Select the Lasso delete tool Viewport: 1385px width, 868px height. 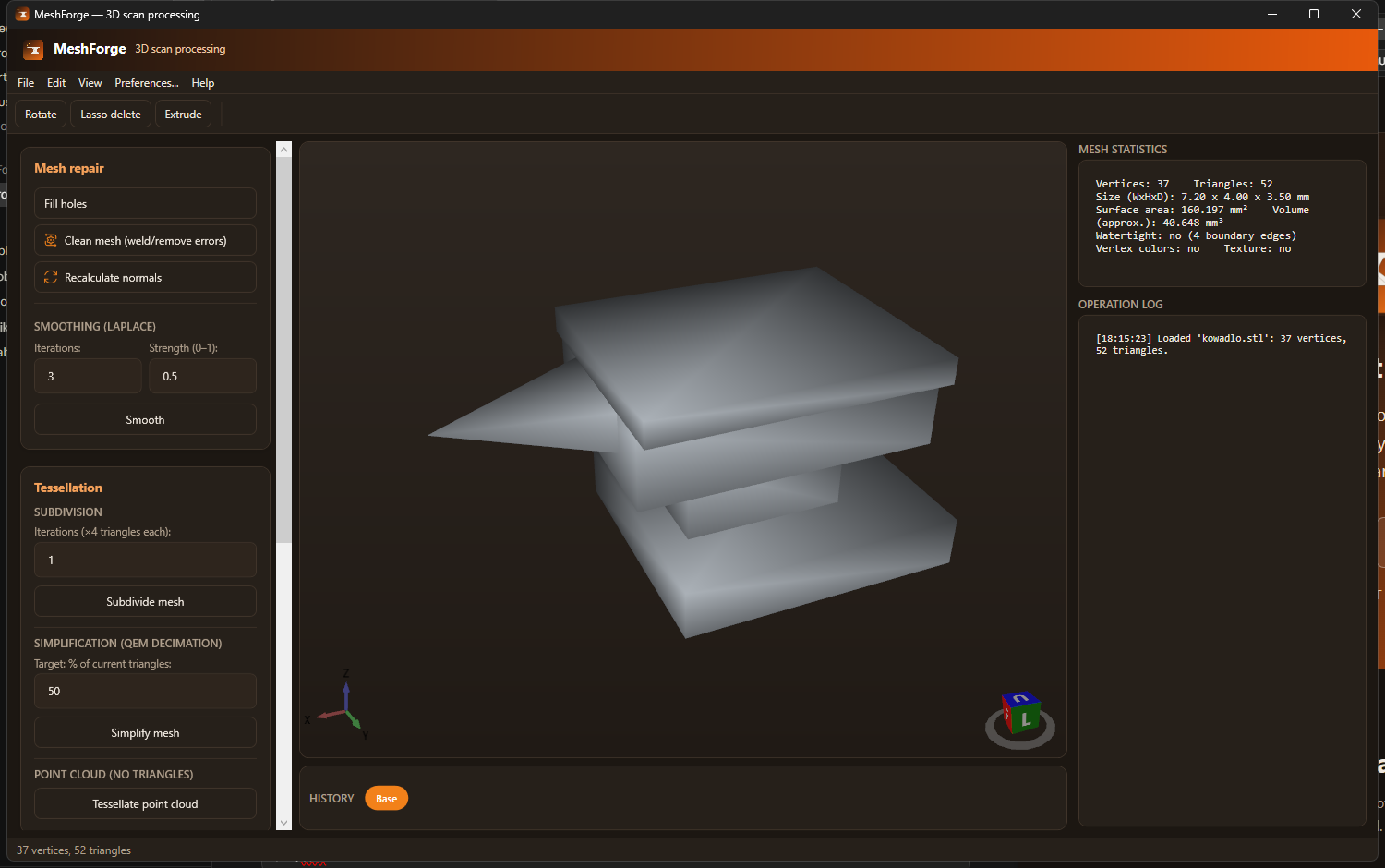(x=111, y=115)
